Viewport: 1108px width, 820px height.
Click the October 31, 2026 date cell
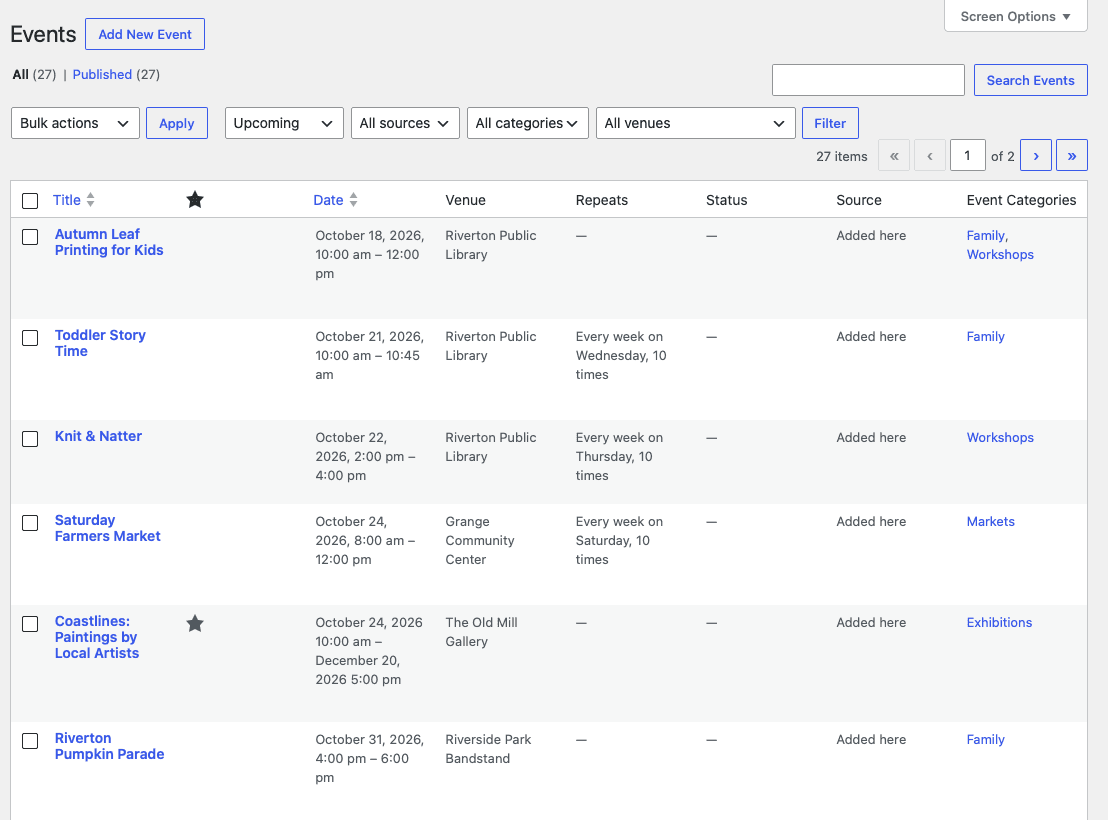370,758
